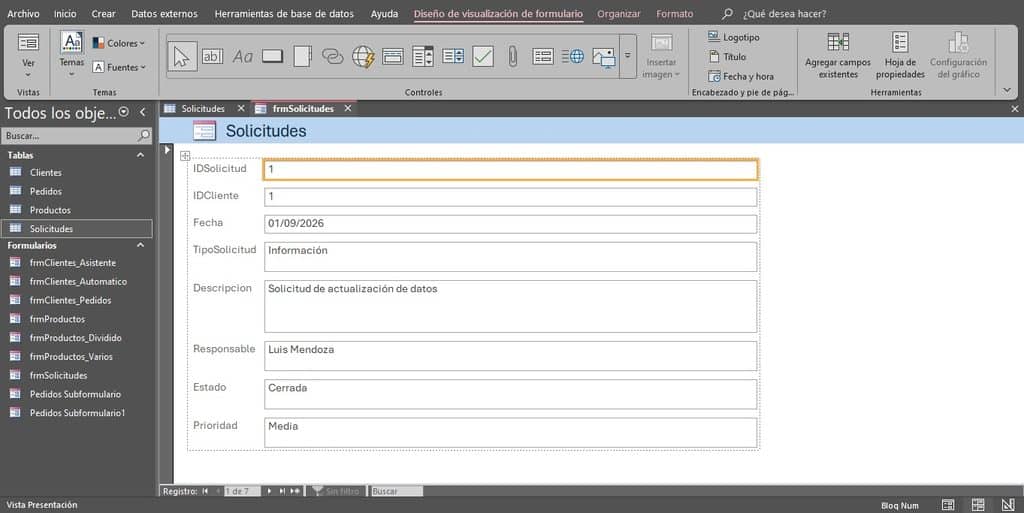Pick the label (Aa) control
The width and height of the screenshot is (1024, 513).
(x=242, y=57)
